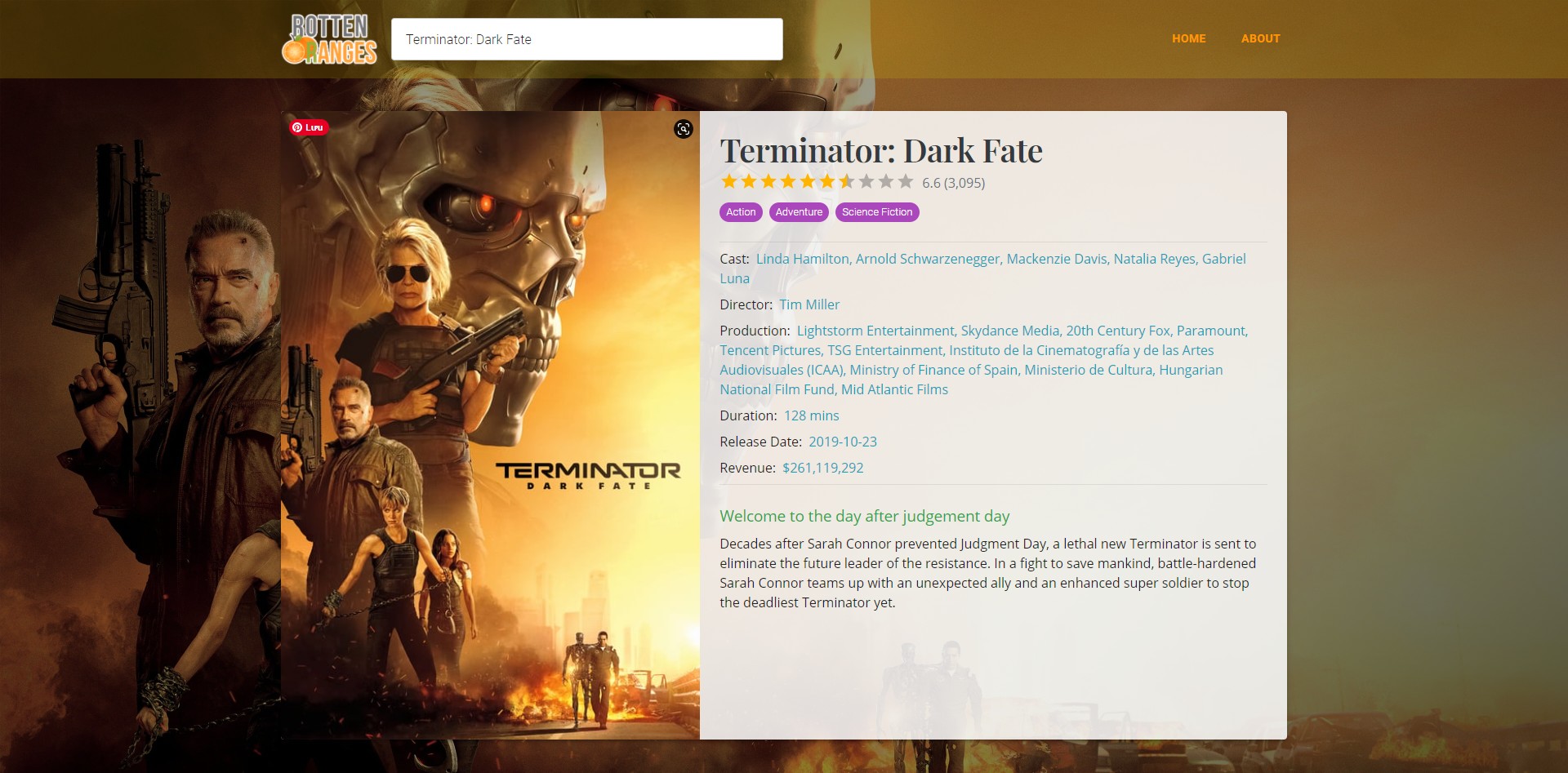Image resolution: width=1568 pixels, height=773 pixels.
Task: Click the plot overview paragraph
Action: pyautogui.click(x=988, y=573)
